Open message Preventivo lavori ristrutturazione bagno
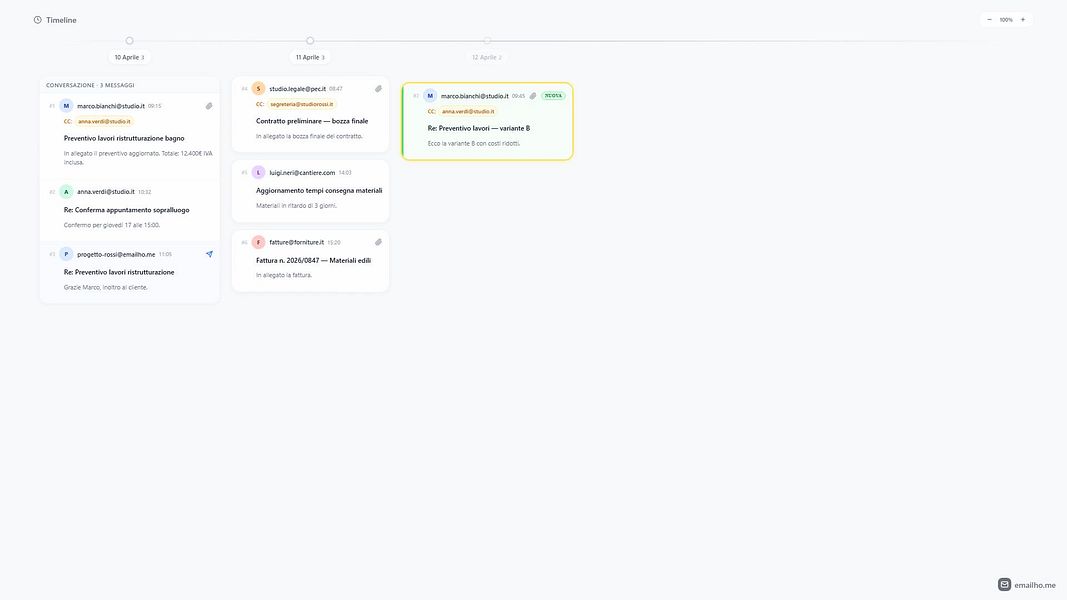This screenshot has height=600, width=1067. point(124,138)
